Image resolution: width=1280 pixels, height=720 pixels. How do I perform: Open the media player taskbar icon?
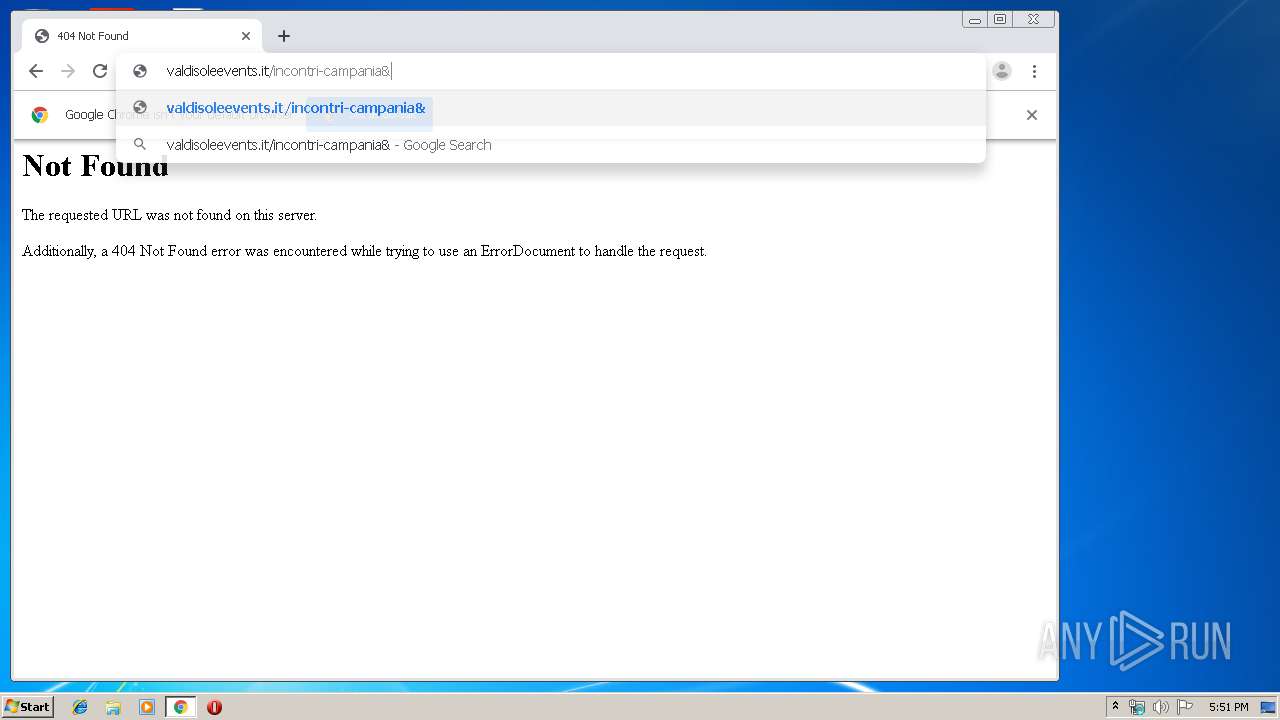click(147, 707)
